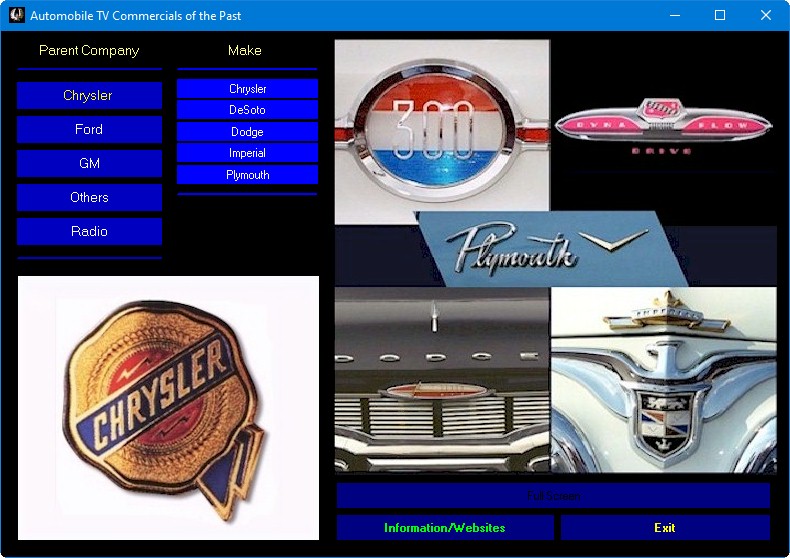Minimize the Automobile TV Commercials window
The width and height of the screenshot is (790, 558).
click(x=675, y=15)
